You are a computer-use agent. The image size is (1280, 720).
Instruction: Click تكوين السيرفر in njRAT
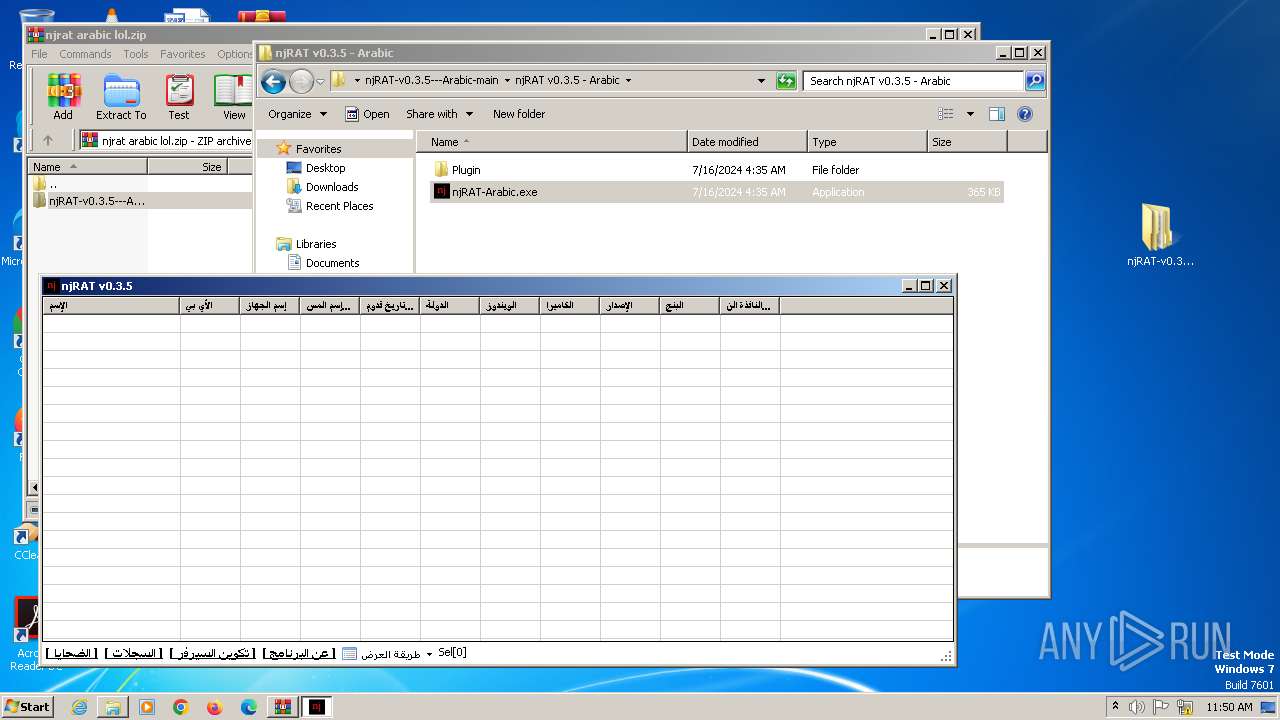point(213,654)
